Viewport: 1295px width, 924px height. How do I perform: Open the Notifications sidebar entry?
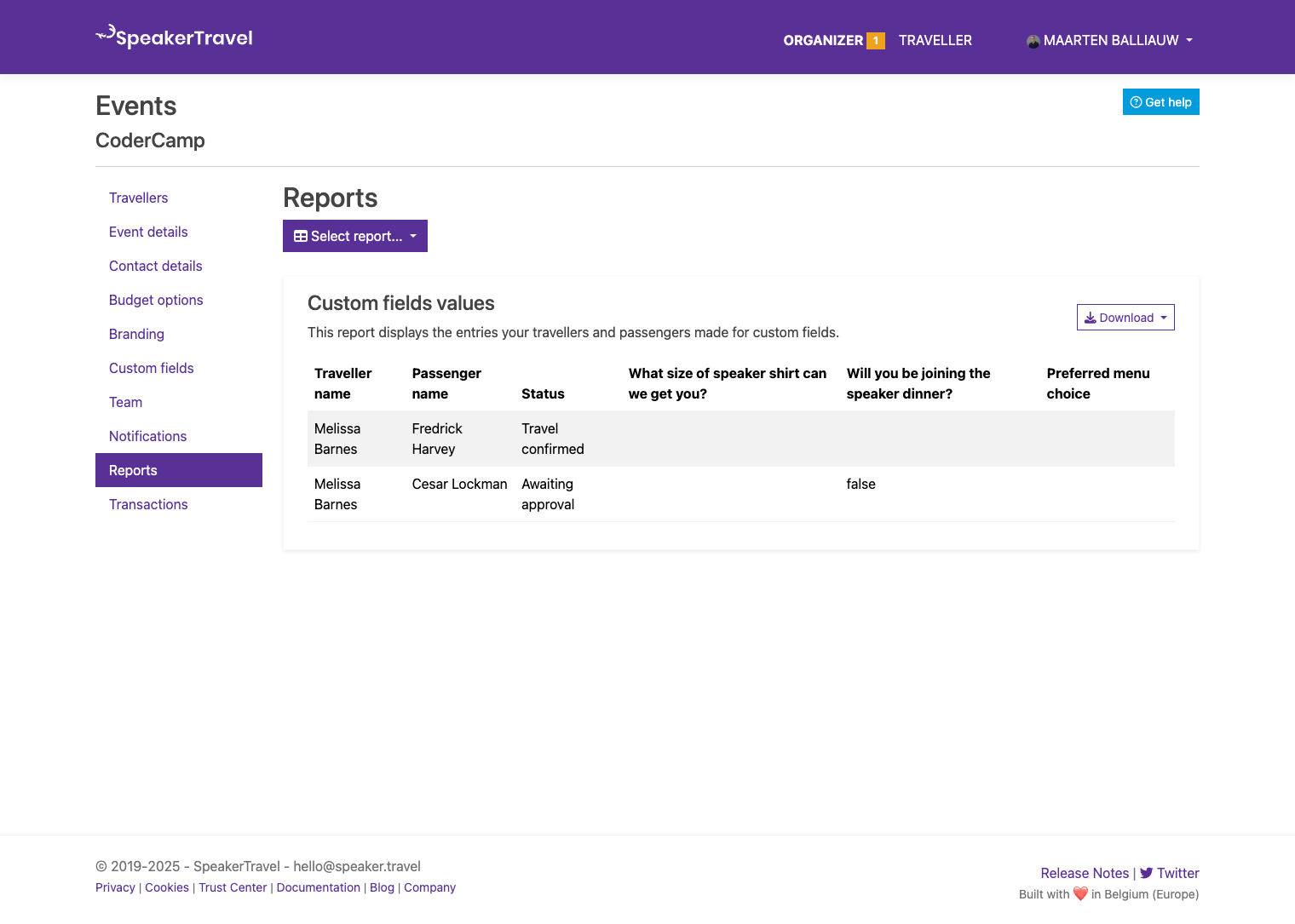[147, 436]
